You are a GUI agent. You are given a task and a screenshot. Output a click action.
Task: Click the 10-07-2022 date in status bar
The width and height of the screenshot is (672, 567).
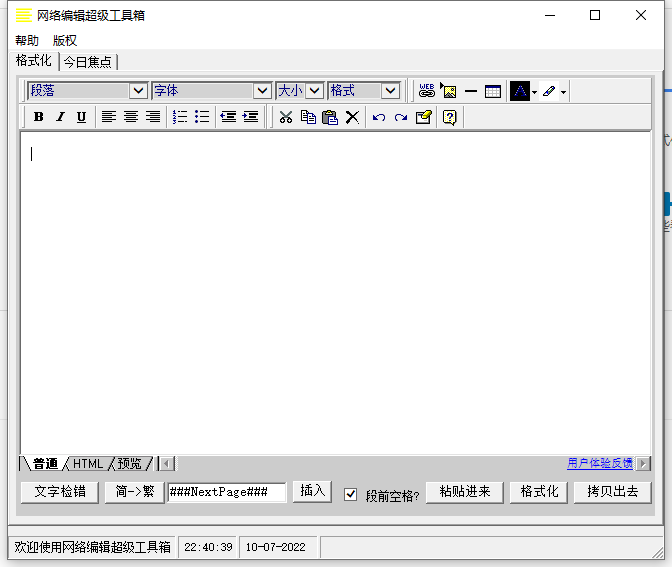point(276,547)
